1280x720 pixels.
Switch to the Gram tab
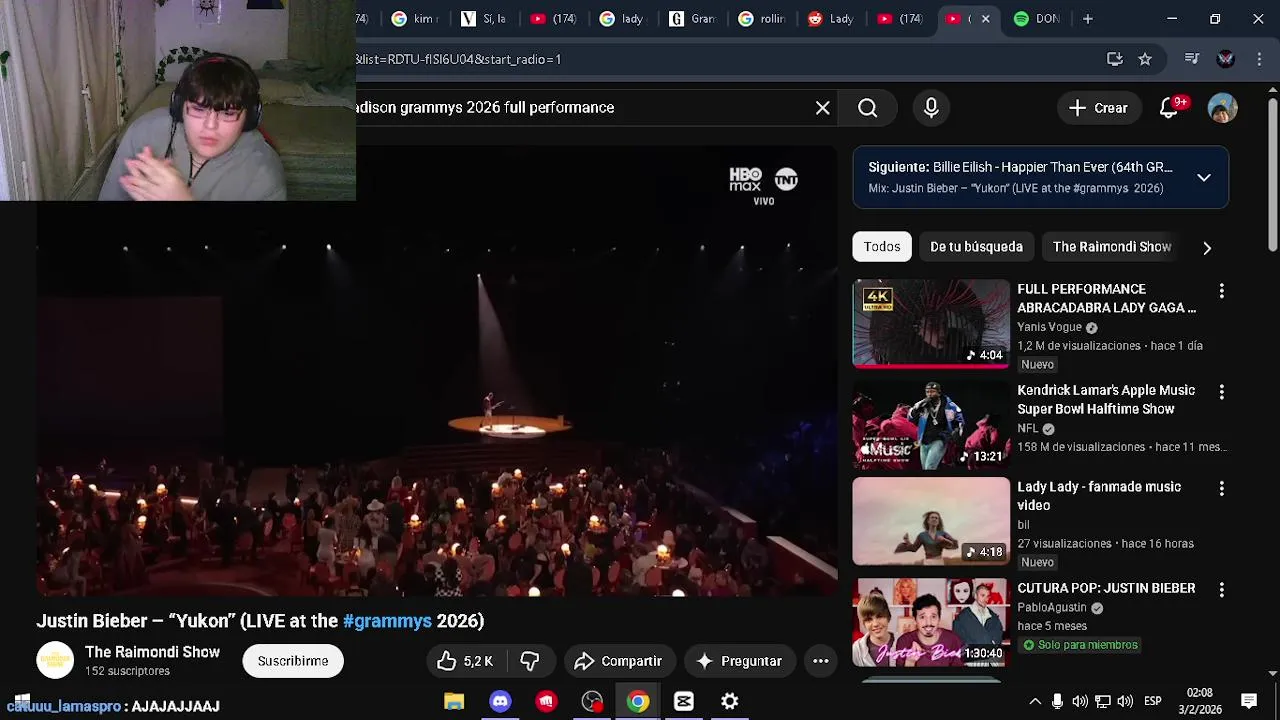click(692, 19)
